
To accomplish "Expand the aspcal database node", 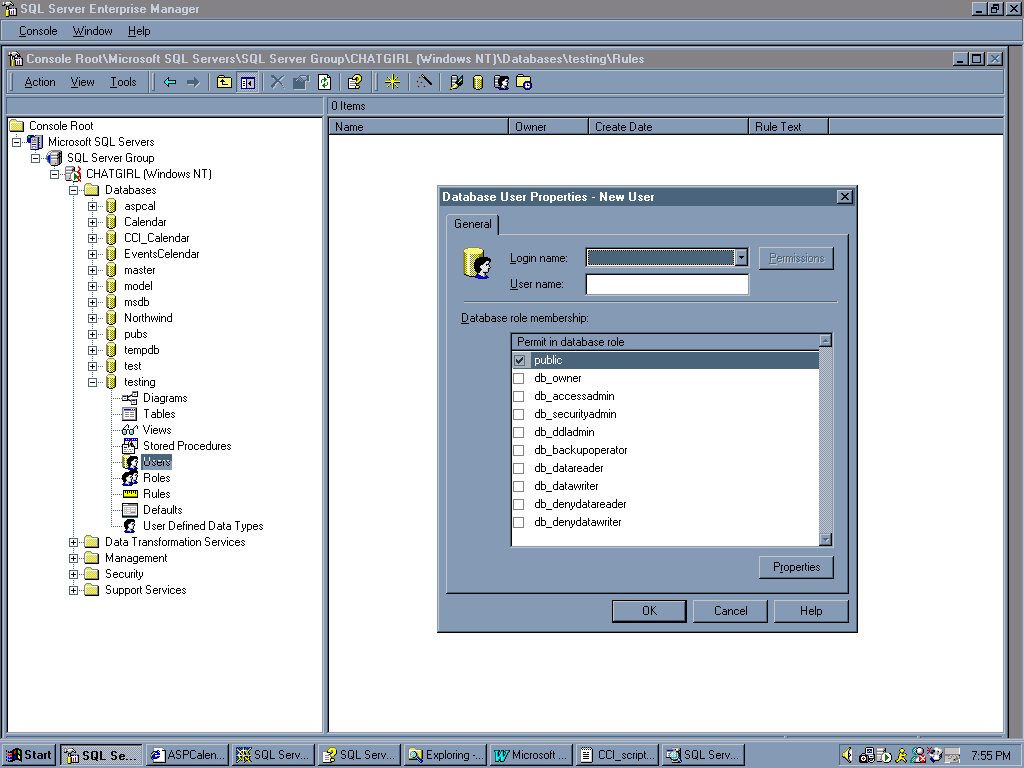I will 92,206.
